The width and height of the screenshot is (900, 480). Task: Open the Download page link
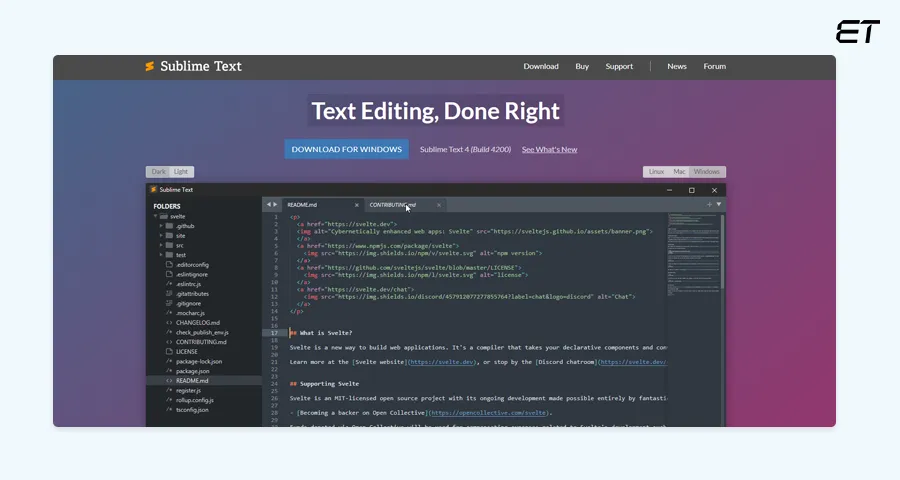(x=541, y=67)
